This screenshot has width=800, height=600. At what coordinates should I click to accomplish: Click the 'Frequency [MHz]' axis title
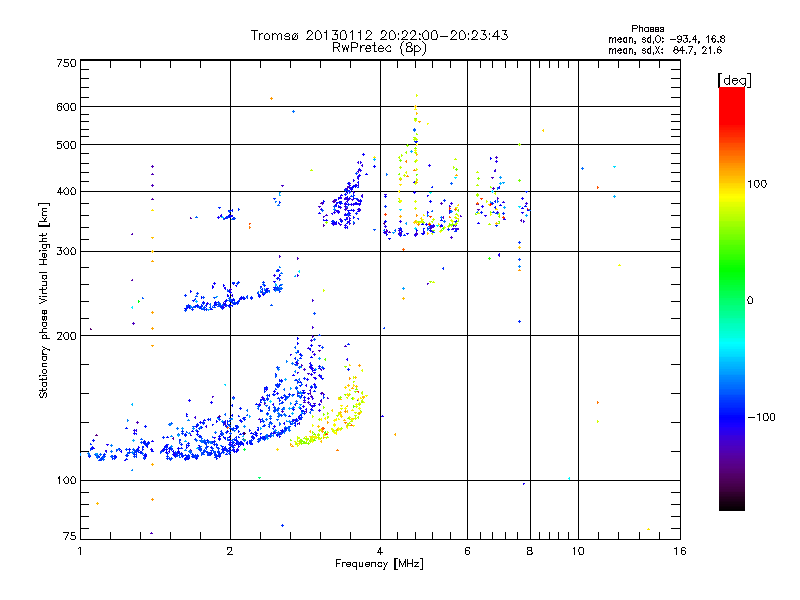click(379, 564)
